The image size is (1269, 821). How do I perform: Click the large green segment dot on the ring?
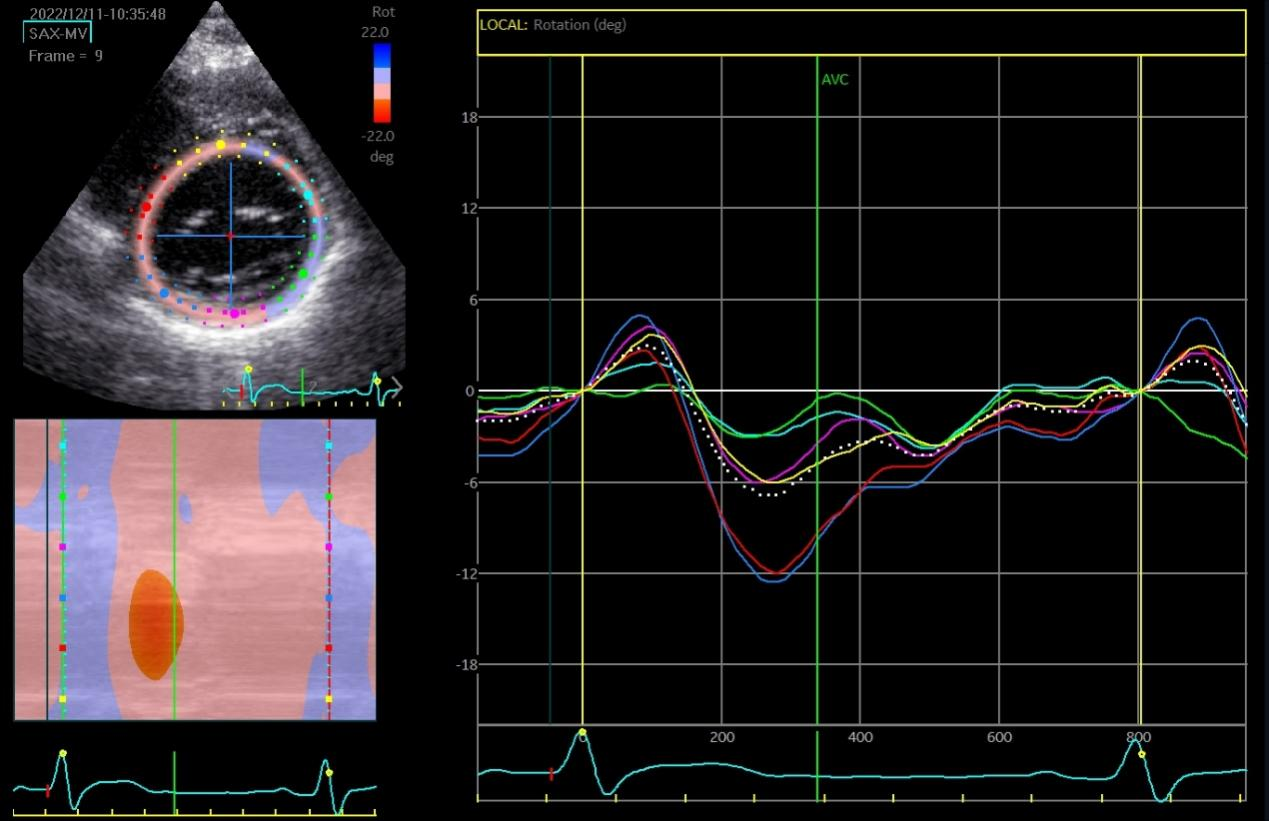click(x=303, y=273)
